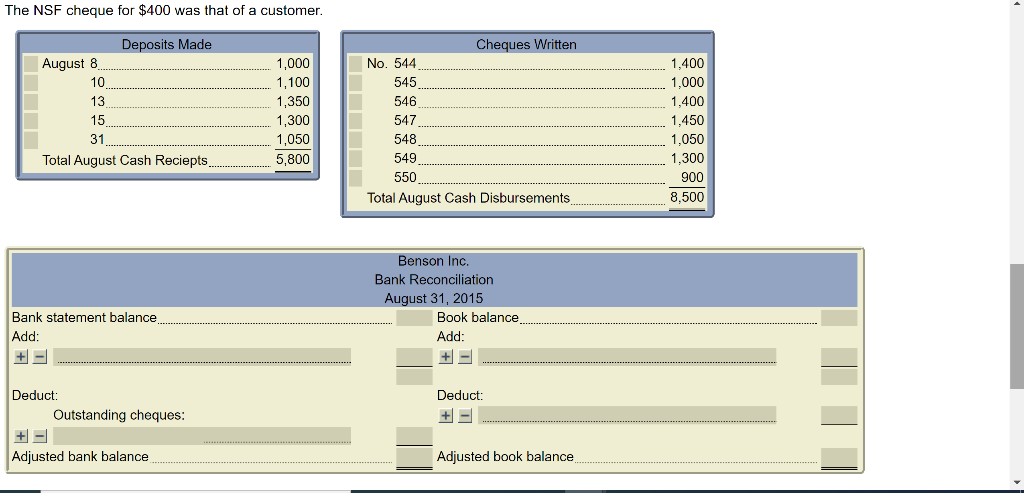
Task: Select the Total August Cash Disbursements value 8,500
Action: 687,197
